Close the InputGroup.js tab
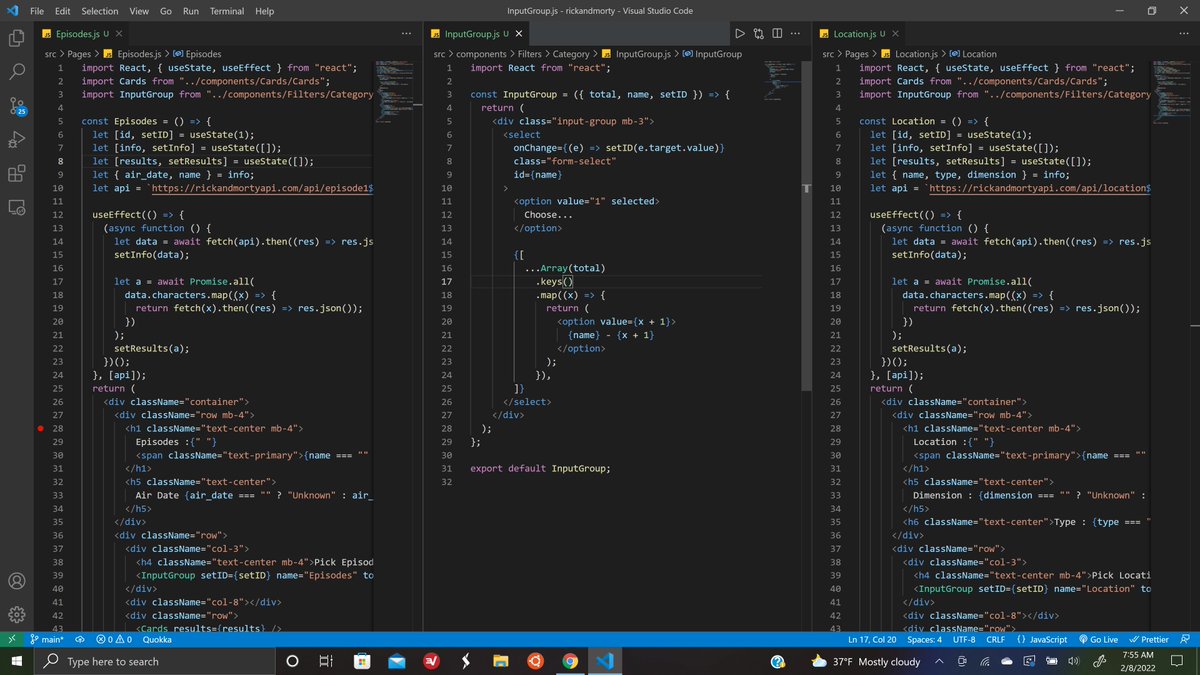Image resolution: width=1200 pixels, height=675 pixels. tap(518, 34)
